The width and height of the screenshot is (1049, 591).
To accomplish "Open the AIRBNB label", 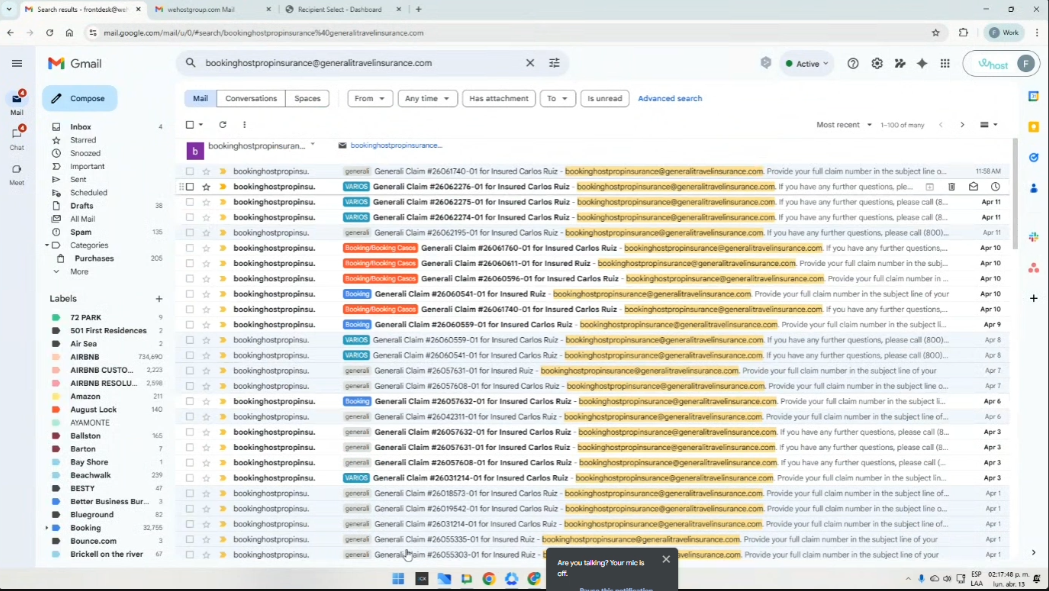I will (x=85, y=357).
